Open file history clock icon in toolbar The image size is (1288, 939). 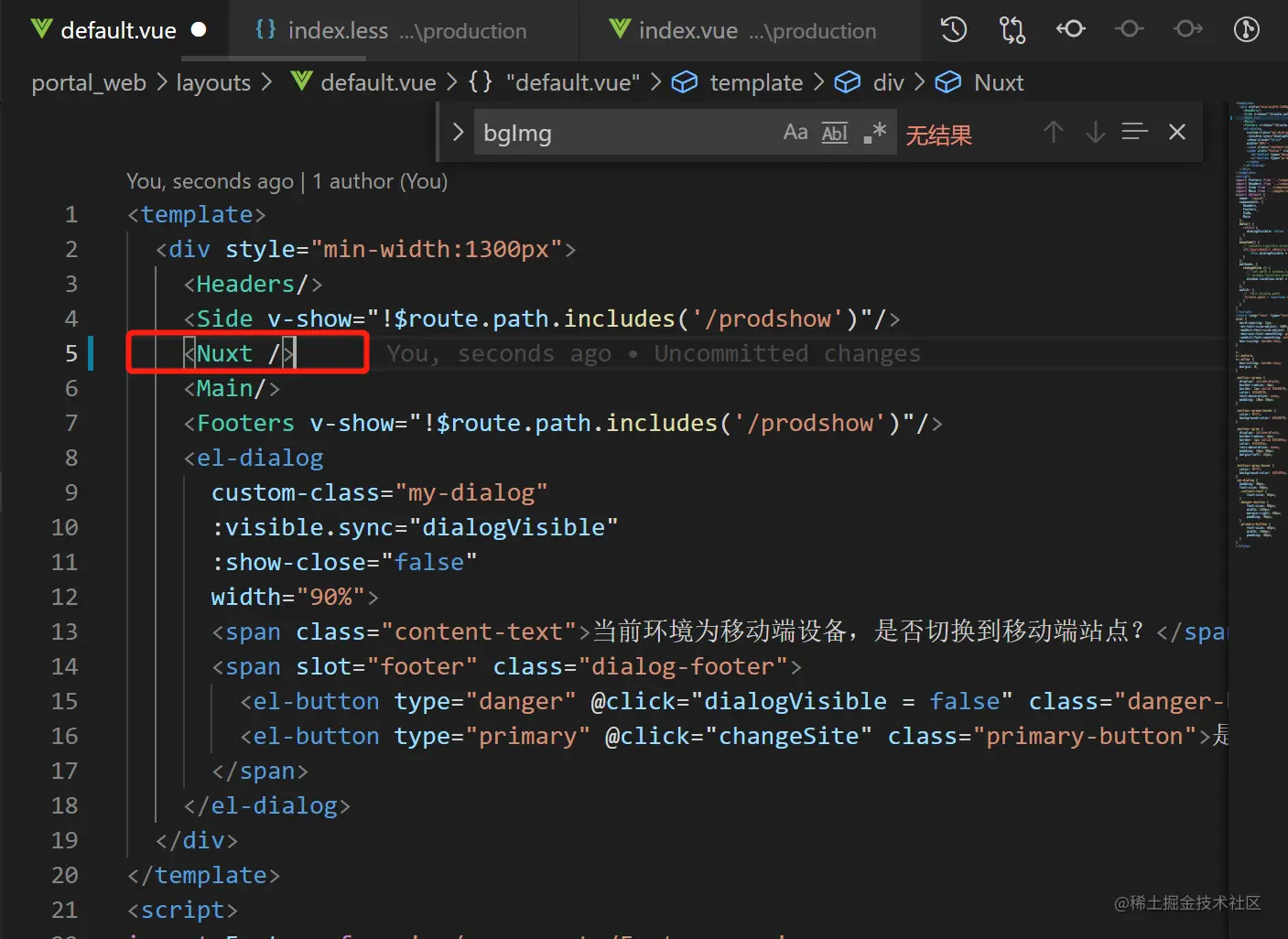(x=953, y=30)
